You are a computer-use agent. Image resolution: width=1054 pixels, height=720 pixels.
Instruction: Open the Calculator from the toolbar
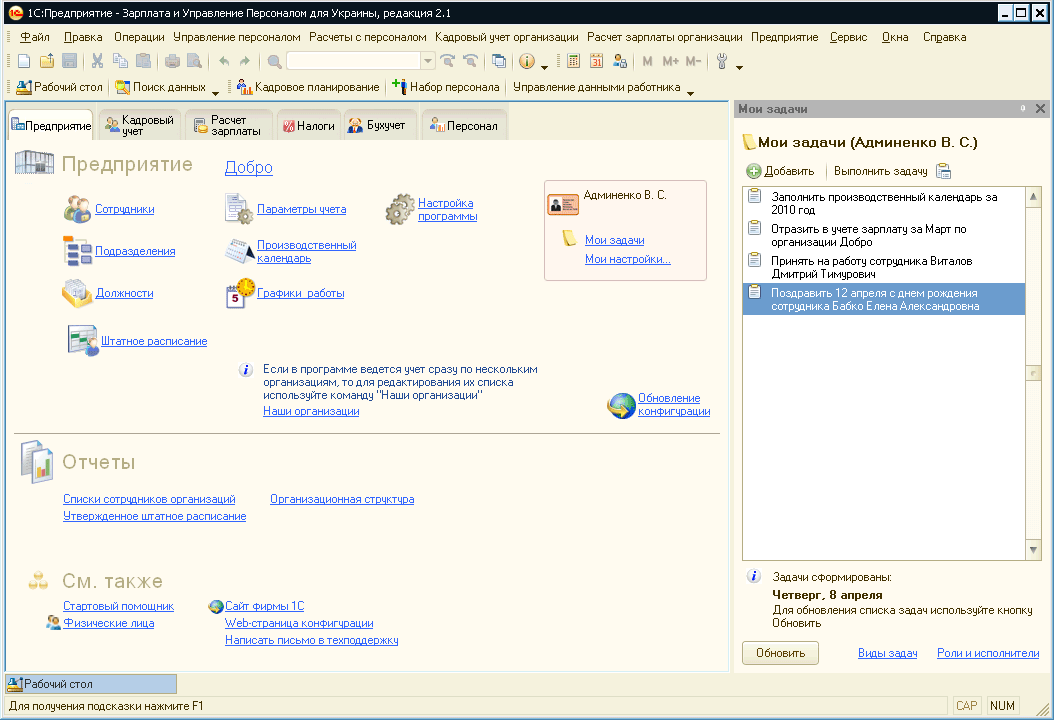(x=573, y=62)
